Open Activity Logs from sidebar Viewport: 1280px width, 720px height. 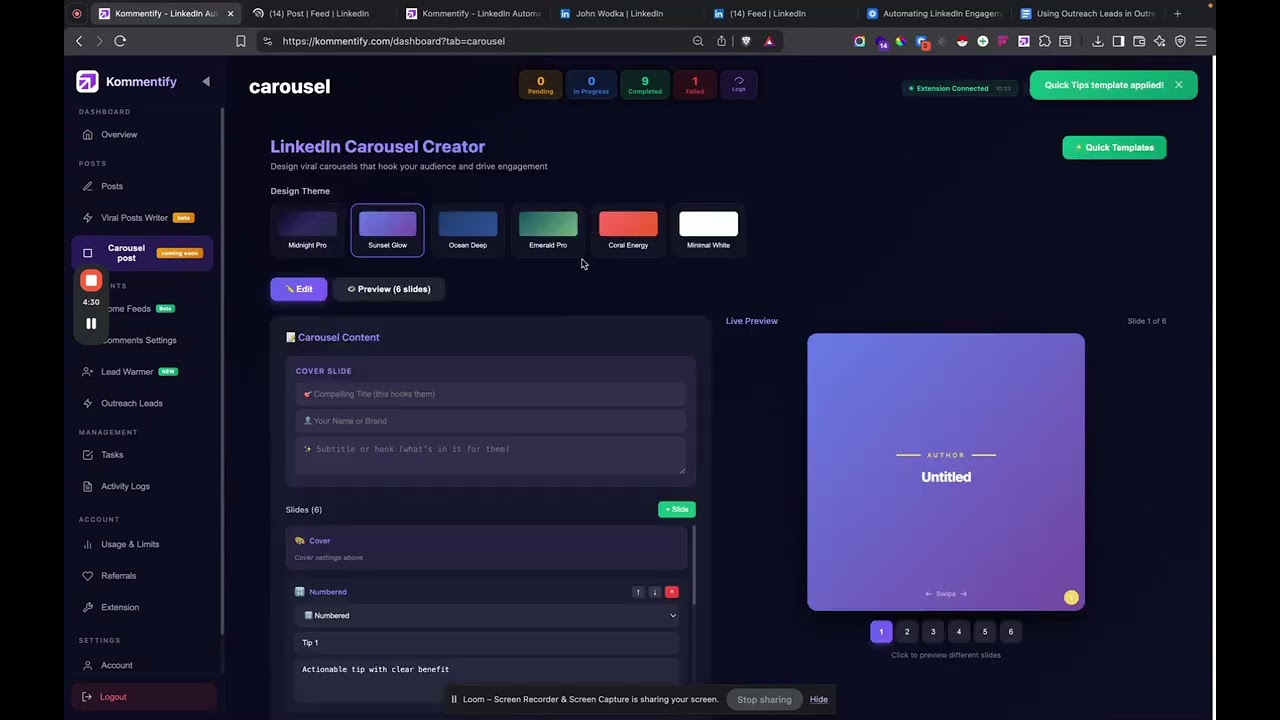coord(125,486)
